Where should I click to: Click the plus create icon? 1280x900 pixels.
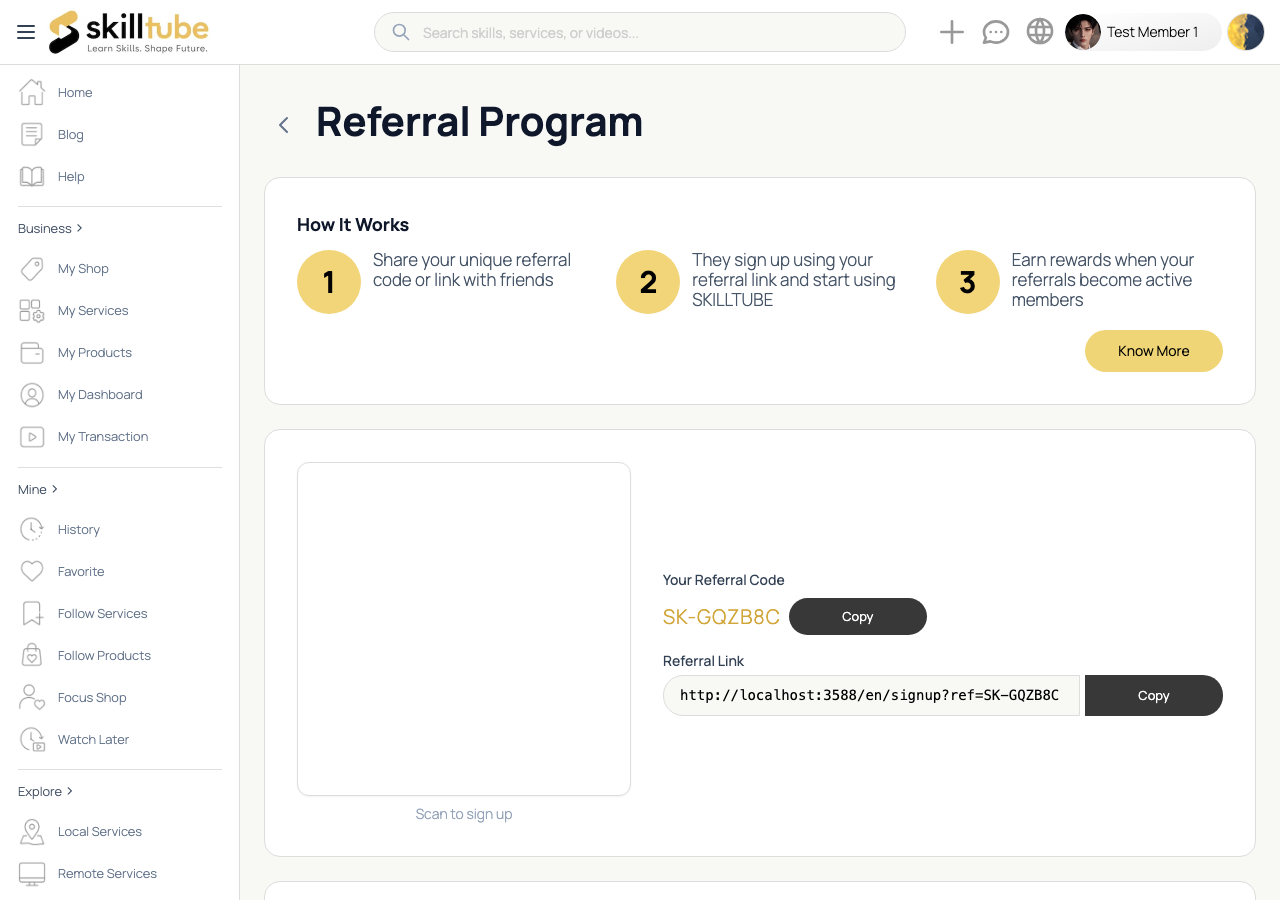pos(952,32)
